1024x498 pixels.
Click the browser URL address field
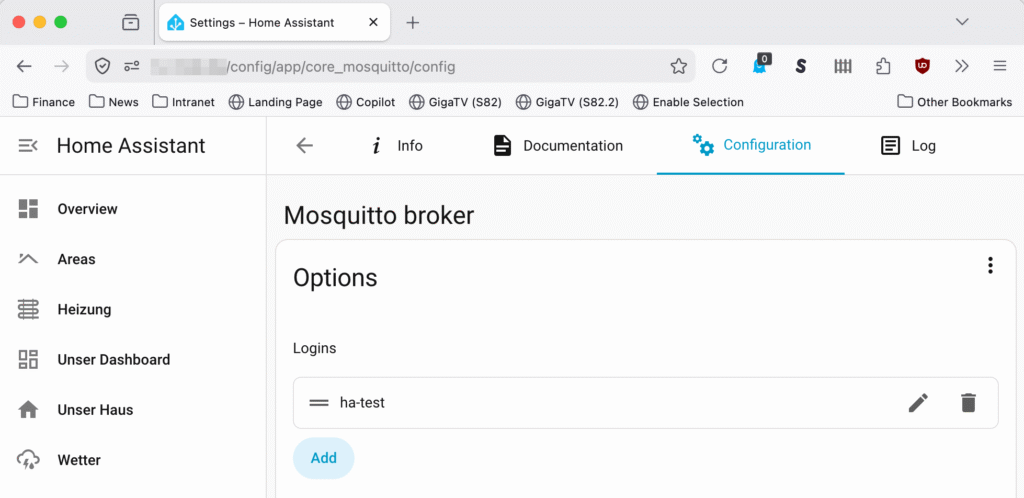400,66
